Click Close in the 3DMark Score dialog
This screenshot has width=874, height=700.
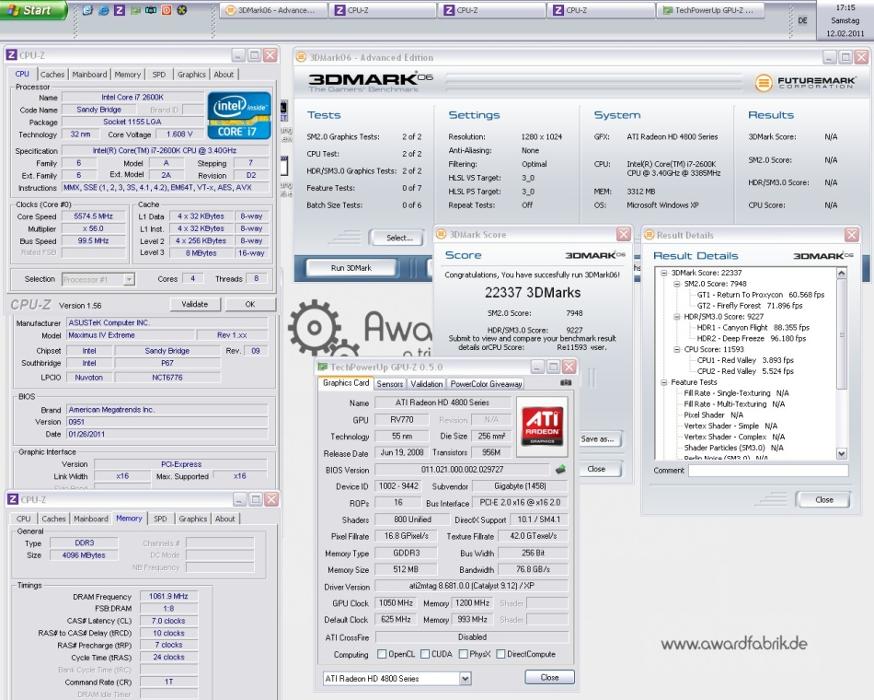pos(596,469)
